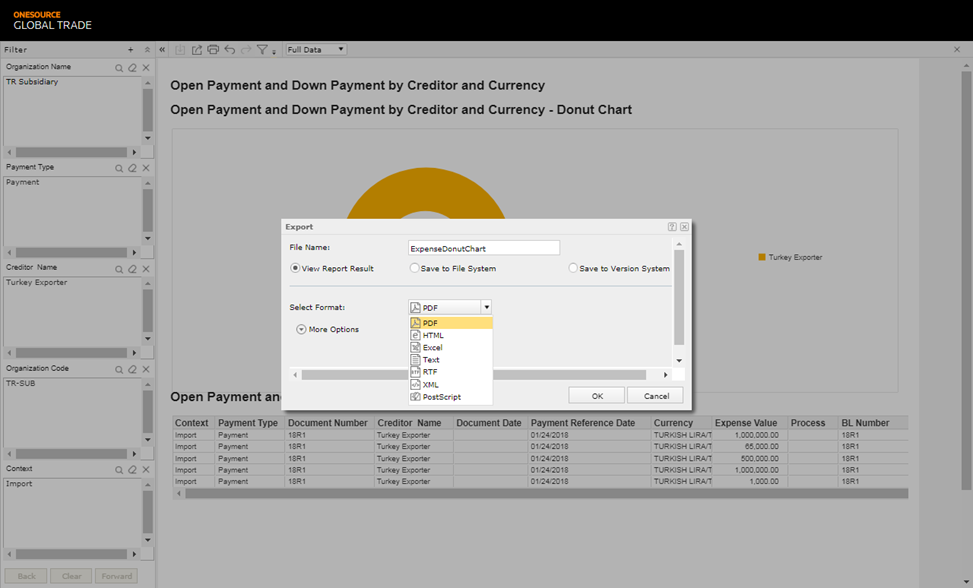Click the table's horizontal scrollbar left arrow
The height and width of the screenshot is (588, 973).
point(179,494)
